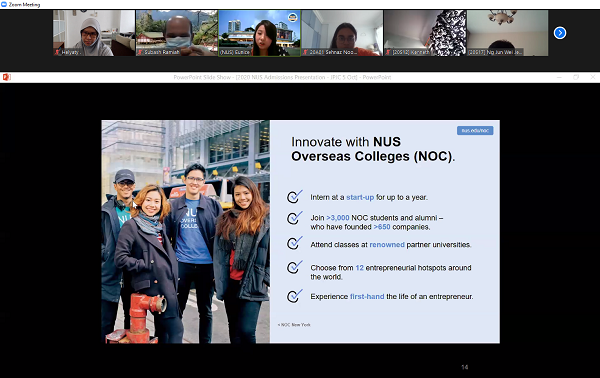Click the slide photo of four students
This screenshot has width=600, height=378.
click(x=186, y=232)
